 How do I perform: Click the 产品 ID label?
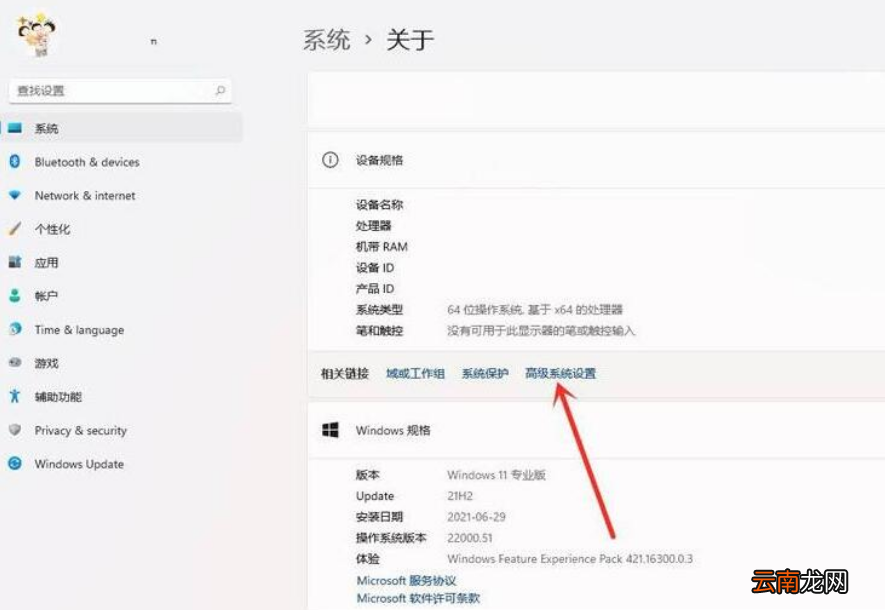[x=375, y=288]
